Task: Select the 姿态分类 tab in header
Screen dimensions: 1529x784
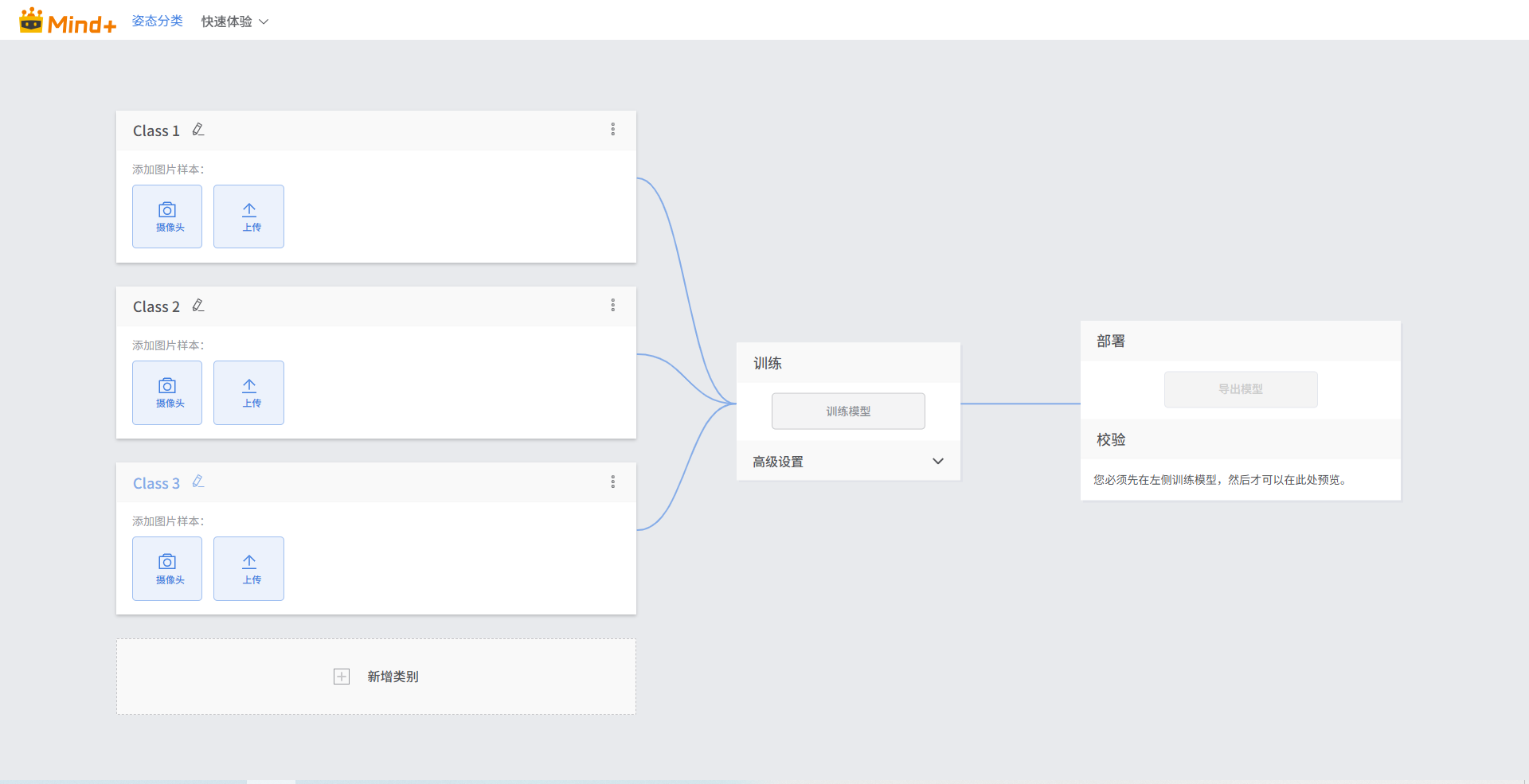Action: coord(157,21)
